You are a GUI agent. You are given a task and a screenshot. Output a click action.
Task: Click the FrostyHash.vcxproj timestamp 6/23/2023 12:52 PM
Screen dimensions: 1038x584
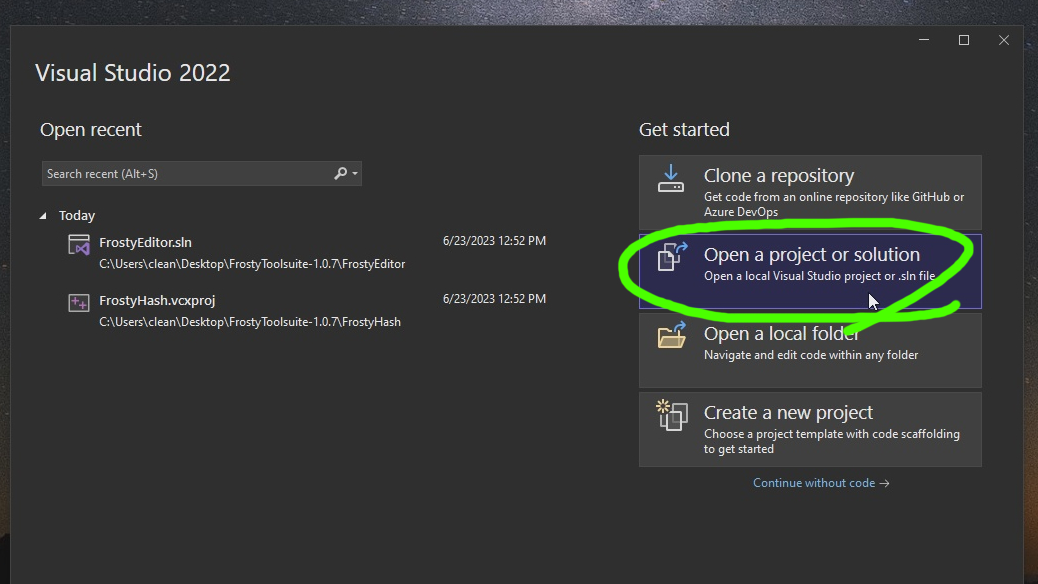pos(494,299)
